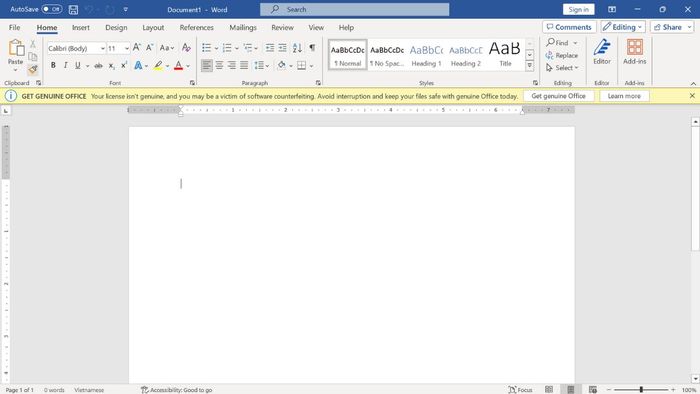Click Learn more in warning bar
This screenshot has width=700, height=394.
pyautogui.click(x=624, y=96)
